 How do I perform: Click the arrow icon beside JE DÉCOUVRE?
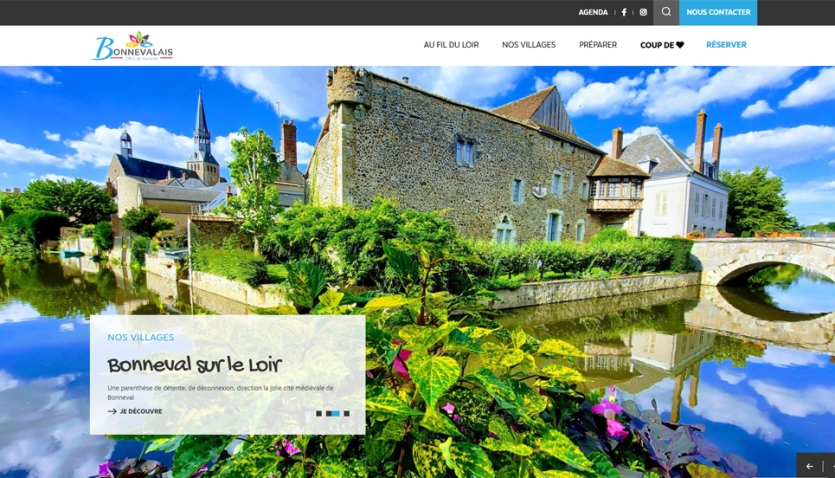point(112,411)
